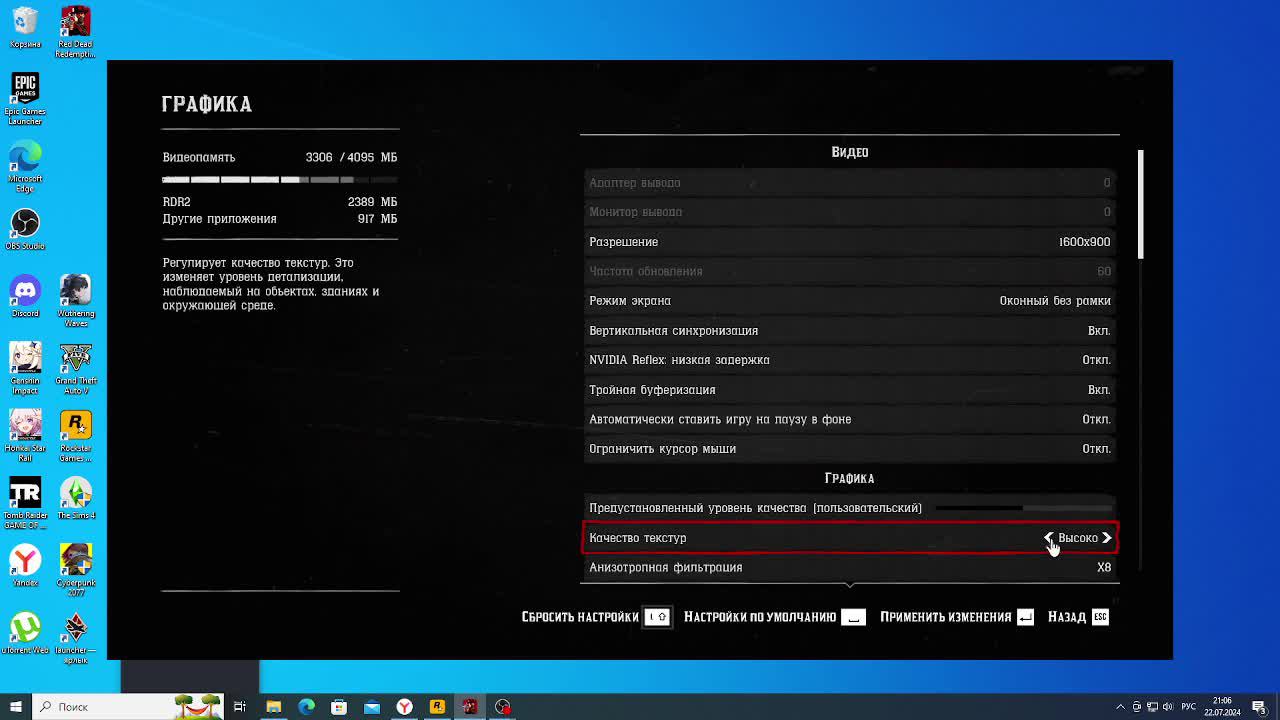Open the volume control in system tray

pyautogui.click(x=1169, y=707)
